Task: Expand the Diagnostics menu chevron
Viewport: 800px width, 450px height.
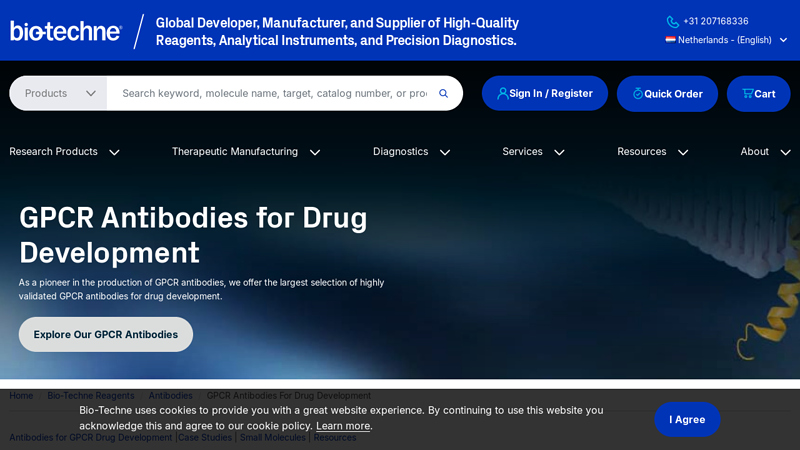Action: point(445,152)
